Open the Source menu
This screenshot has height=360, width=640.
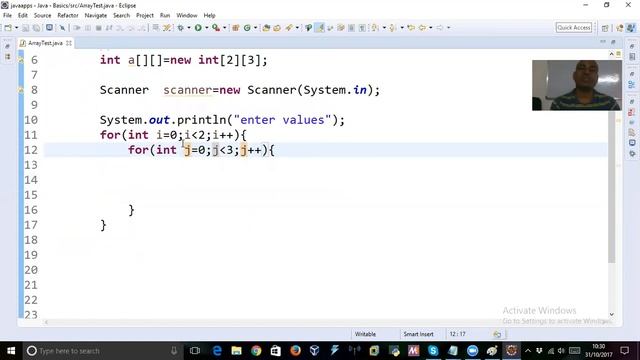42,16
